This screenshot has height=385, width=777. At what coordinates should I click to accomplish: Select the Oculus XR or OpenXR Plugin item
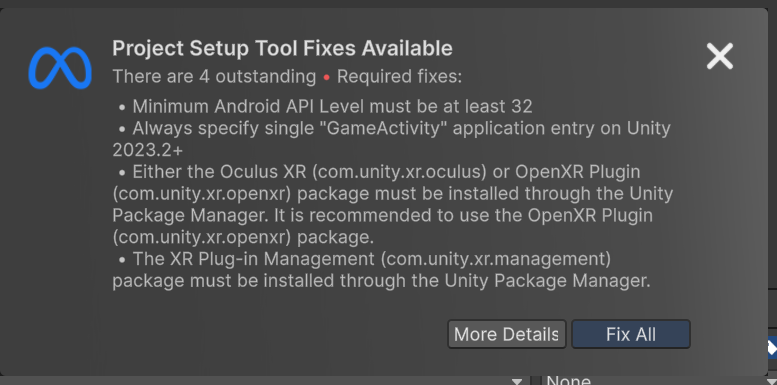point(392,204)
